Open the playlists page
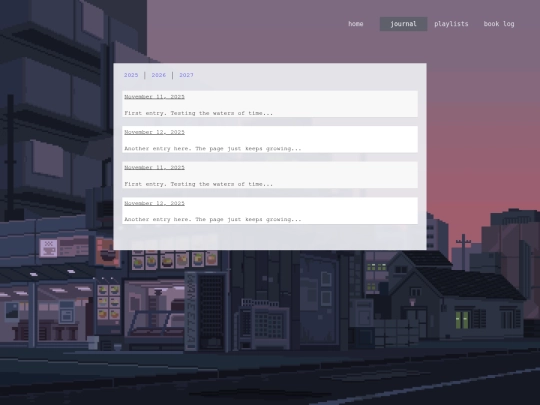Image resolution: width=540 pixels, height=405 pixels. click(x=451, y=24)
